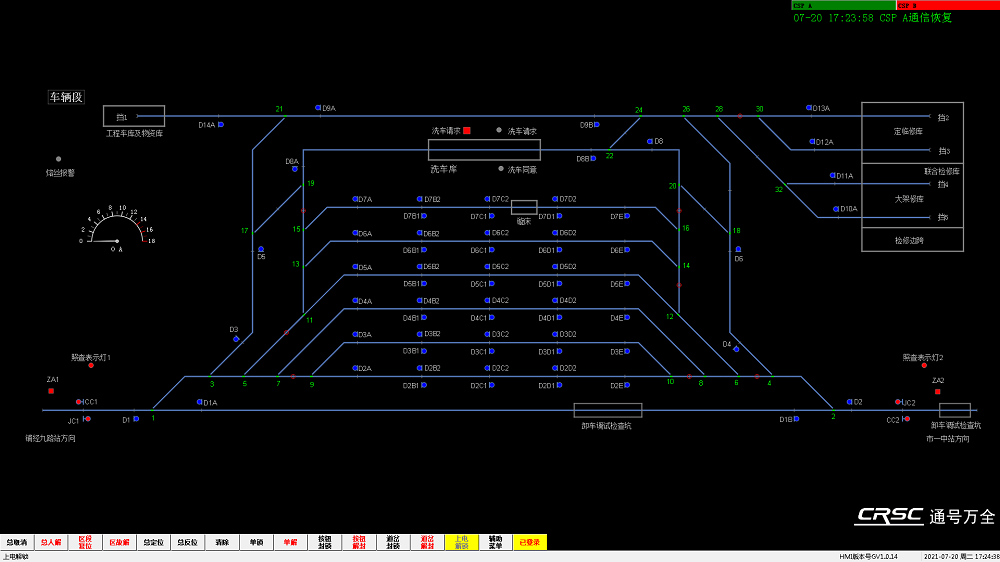The image size is (1000, 562).
Task: Select 总定位 in the bottom toolbar
Action: [x=153, y=542]
